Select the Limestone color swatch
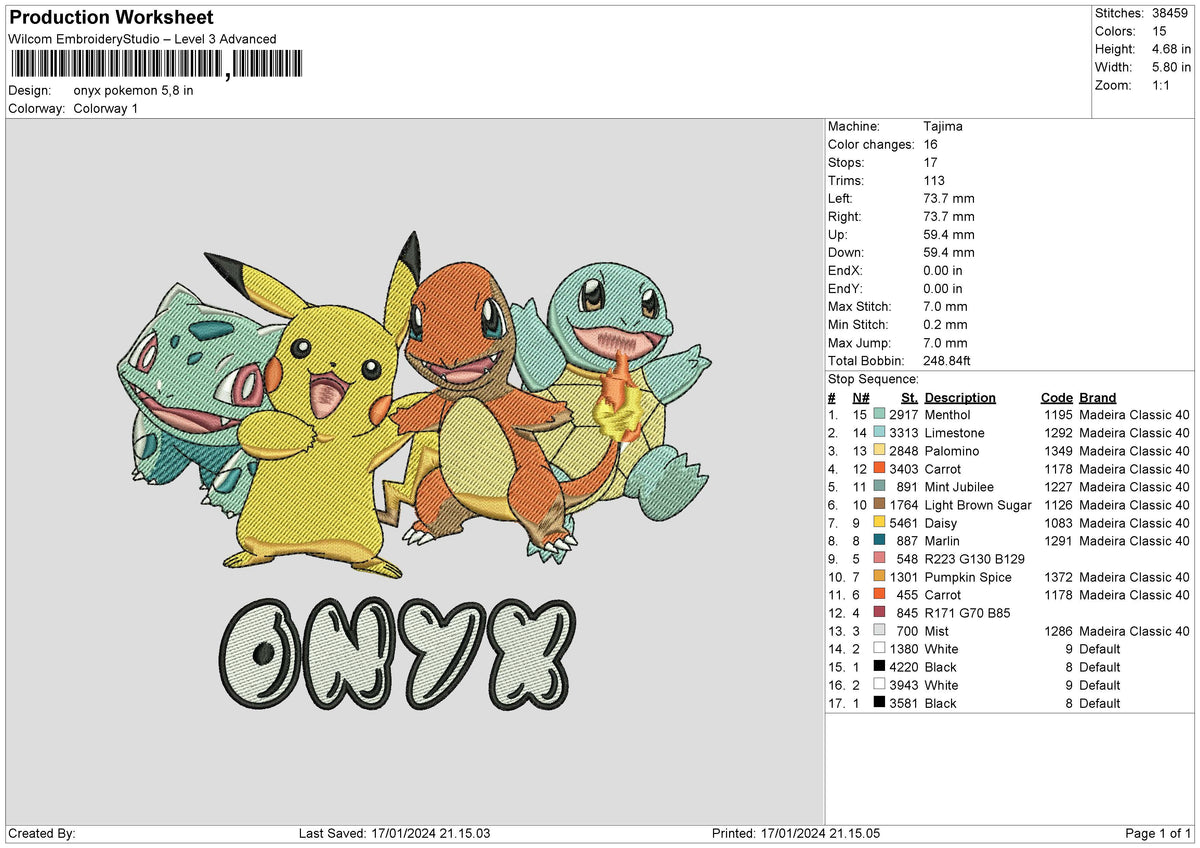Image resolution: width=1200 pixels, height=848 pixels. pyautogui.click(x=879, y=432)
